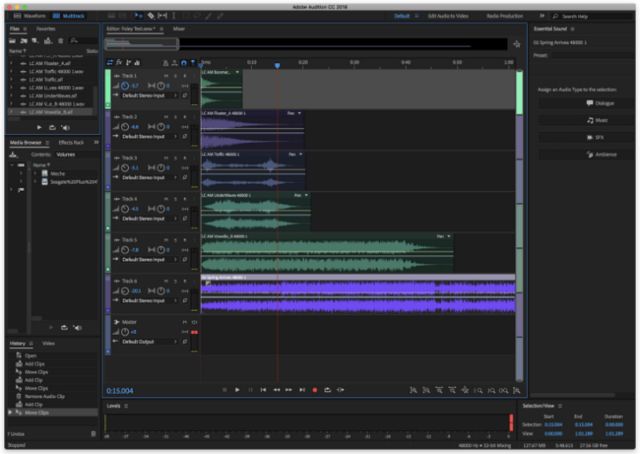Image resolution: width=640 pixels, height=454 pixels.
Task: Click the Files panel trash icon
Action: (x=60, y=41)
